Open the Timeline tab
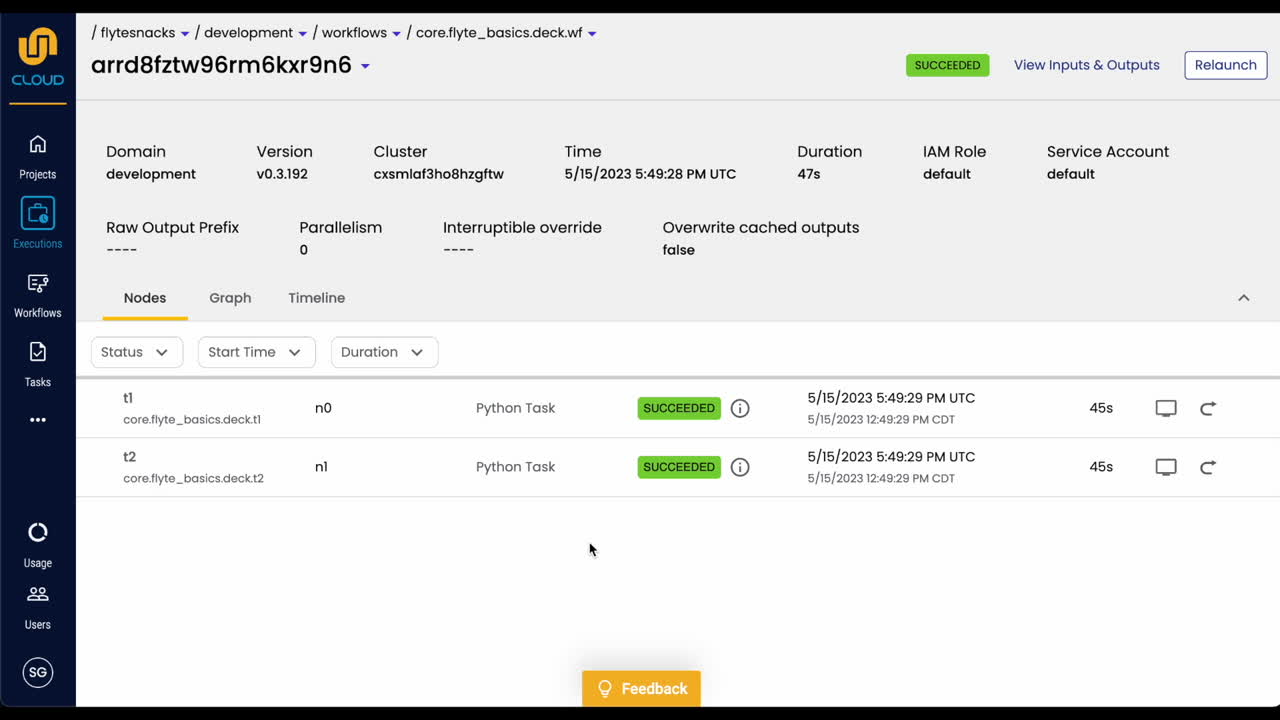This screenshot has width=1280, height=720. [x=316, y=297]
